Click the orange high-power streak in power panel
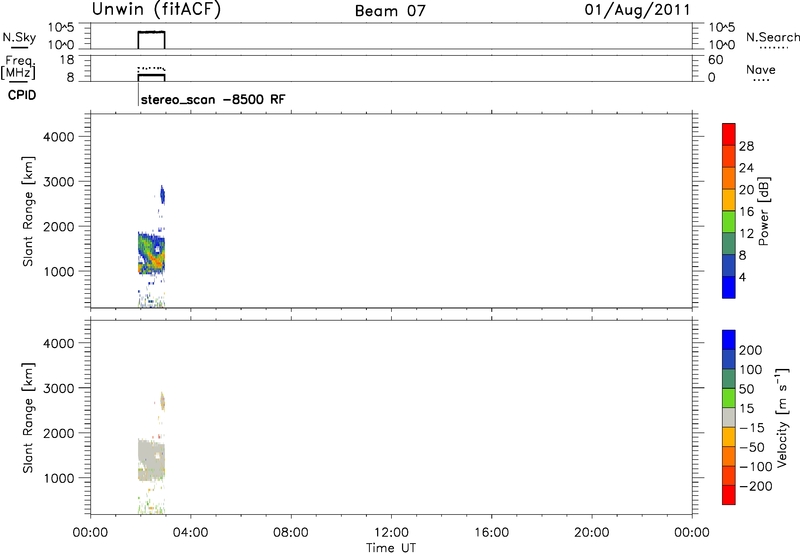 (154, 260)
